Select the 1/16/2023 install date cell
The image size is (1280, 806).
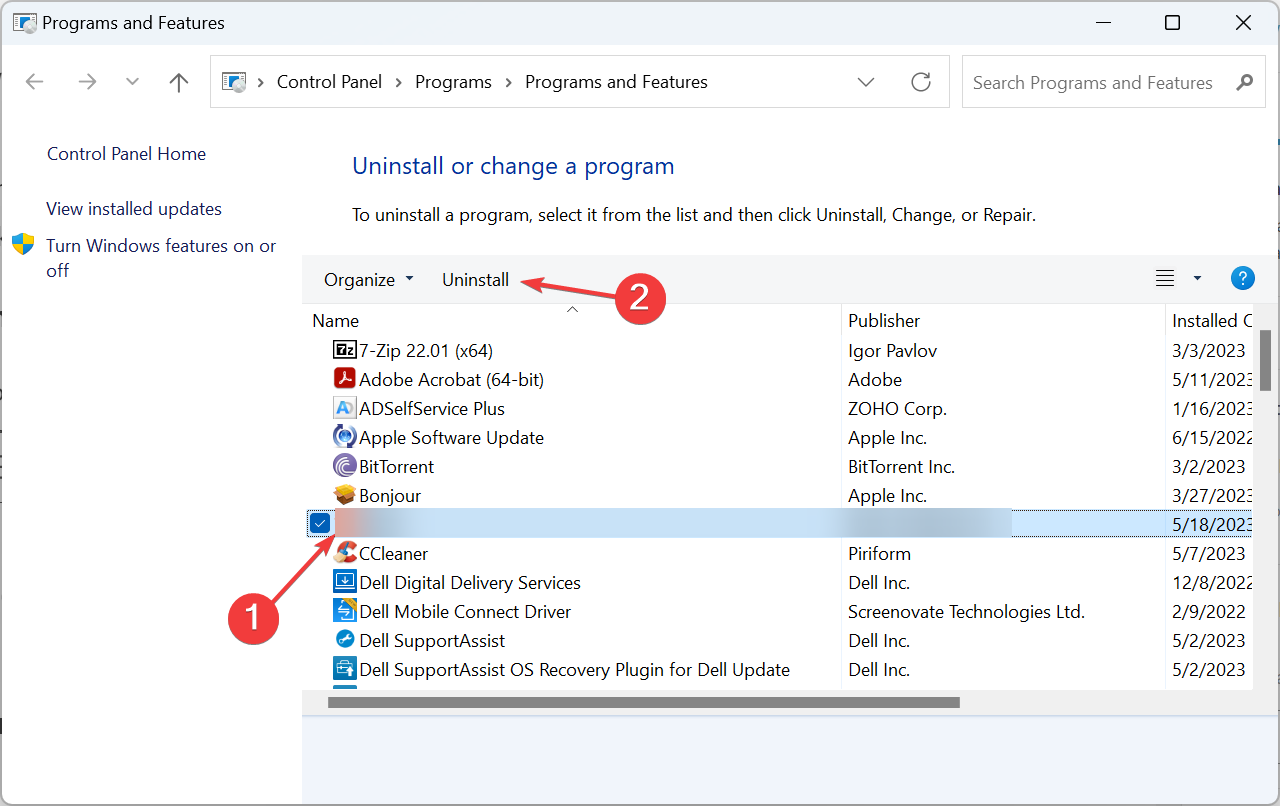(1211, 408)
